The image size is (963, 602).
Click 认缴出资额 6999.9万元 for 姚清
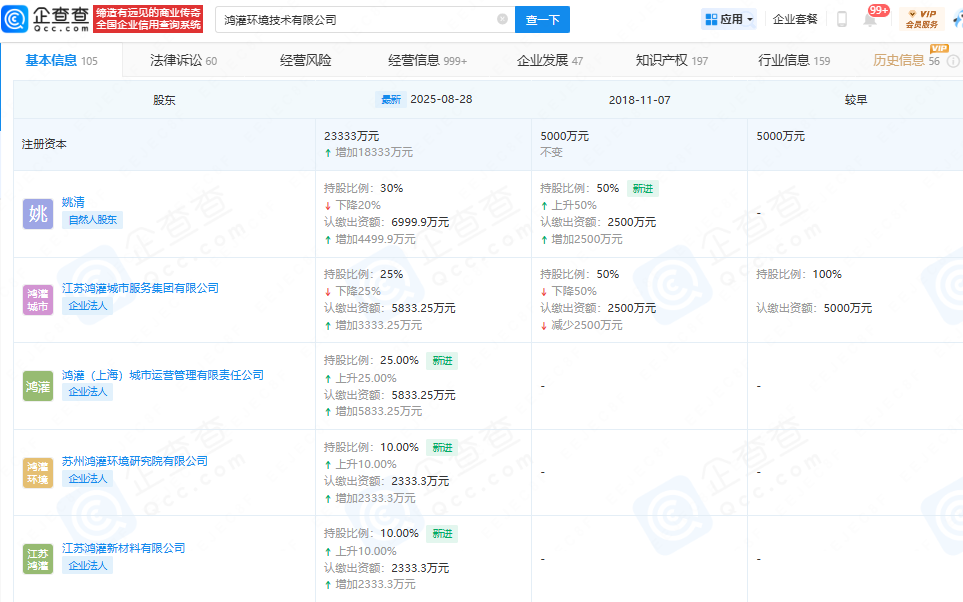[x=386, y=222]
